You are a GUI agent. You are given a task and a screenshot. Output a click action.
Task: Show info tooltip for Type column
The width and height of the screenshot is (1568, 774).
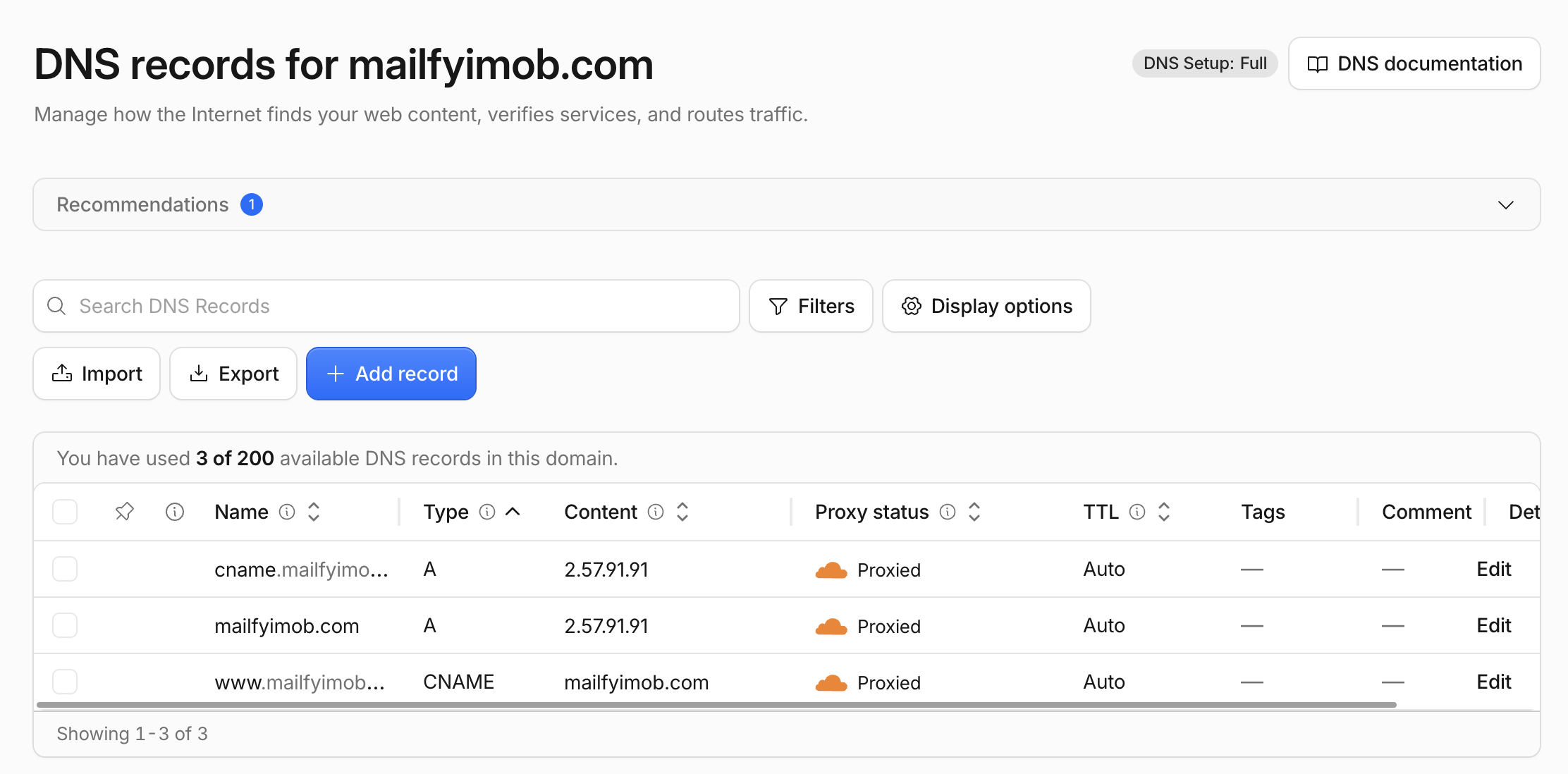(487, 512)
